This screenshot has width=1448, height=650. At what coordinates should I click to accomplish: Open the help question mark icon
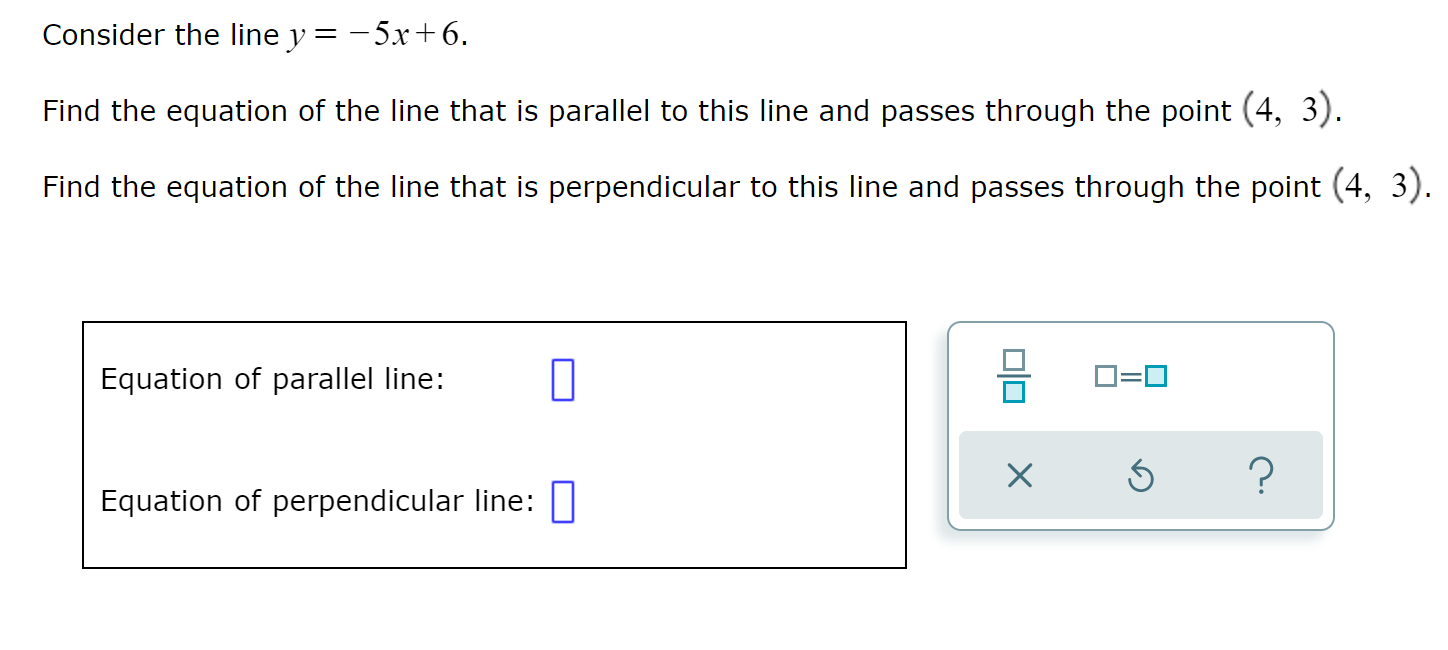click(x=1262, y=475)
